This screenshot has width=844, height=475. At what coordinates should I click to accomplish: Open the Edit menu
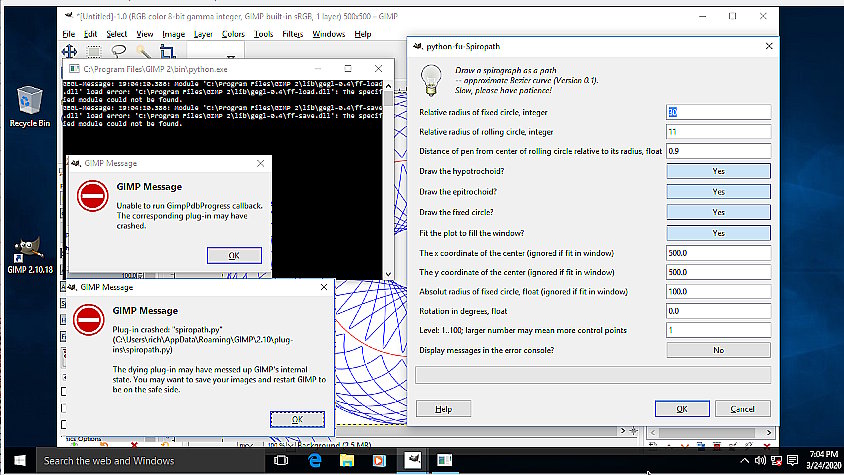(x=90, y=34)
